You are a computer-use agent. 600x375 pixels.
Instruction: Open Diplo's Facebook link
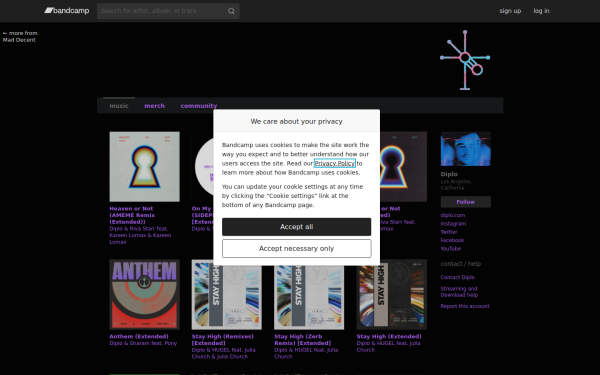(452, 240)
